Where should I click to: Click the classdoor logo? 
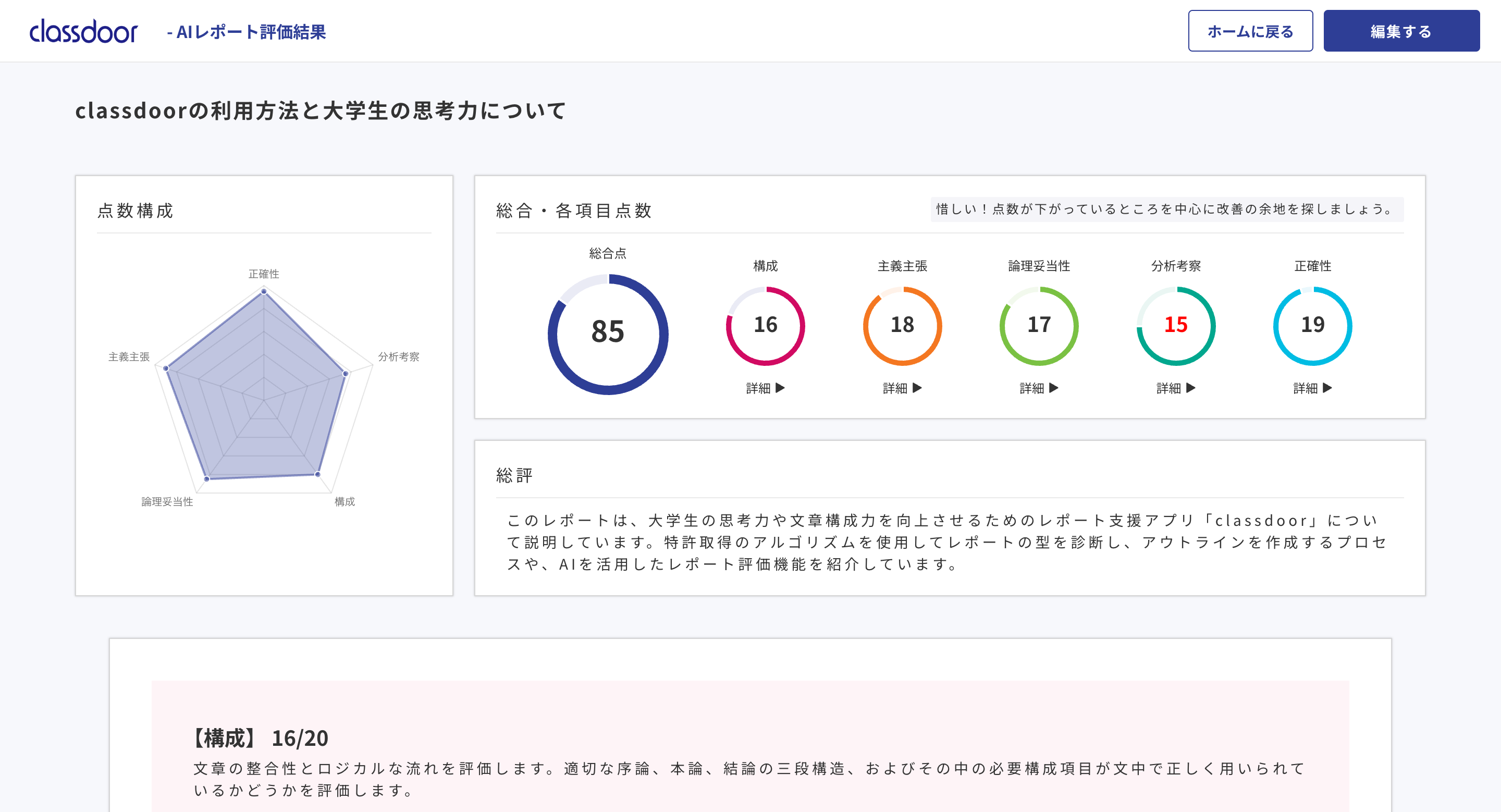[83, 31]
